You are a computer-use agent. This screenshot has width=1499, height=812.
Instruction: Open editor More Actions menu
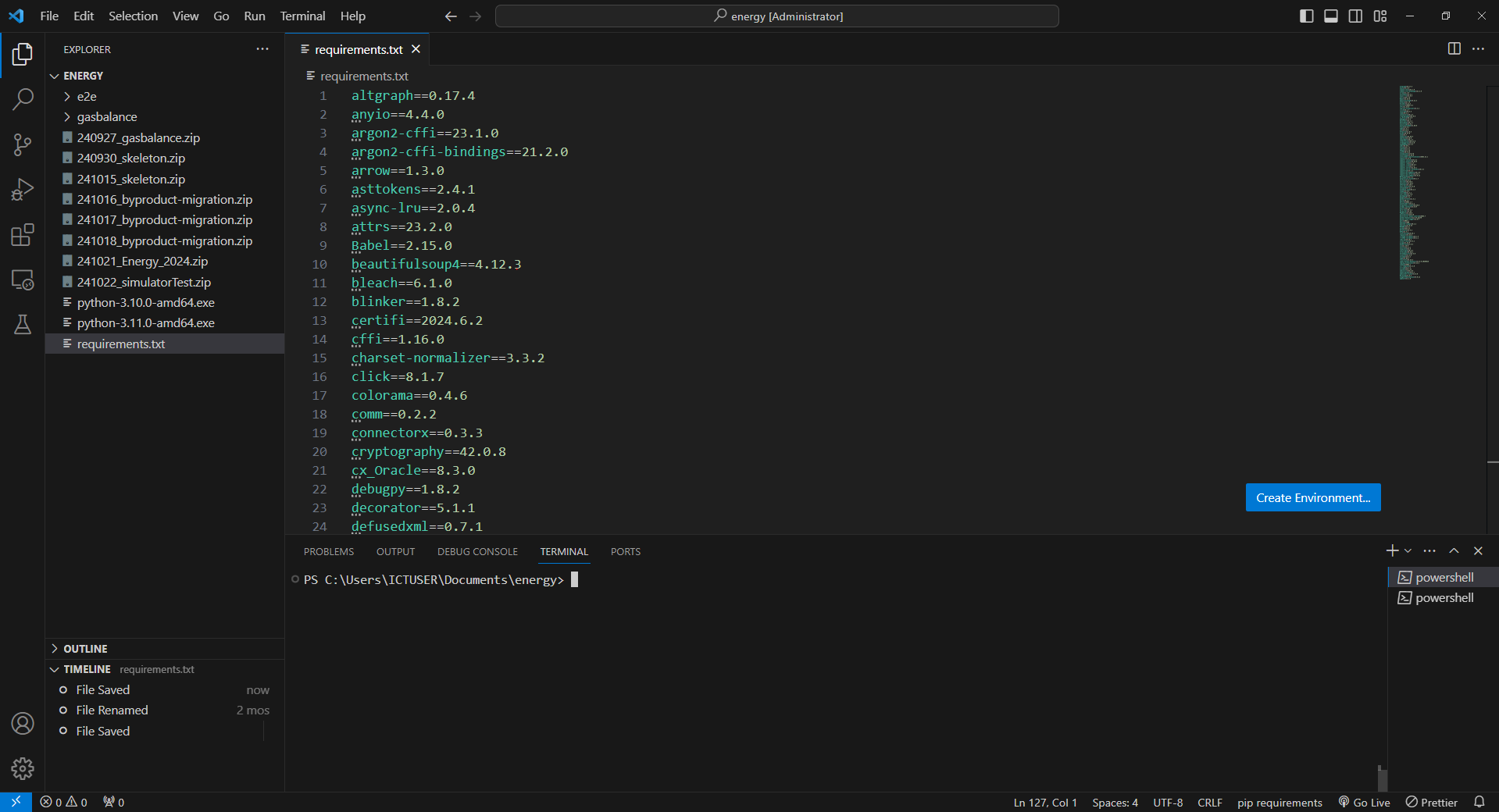(1478, 48)
